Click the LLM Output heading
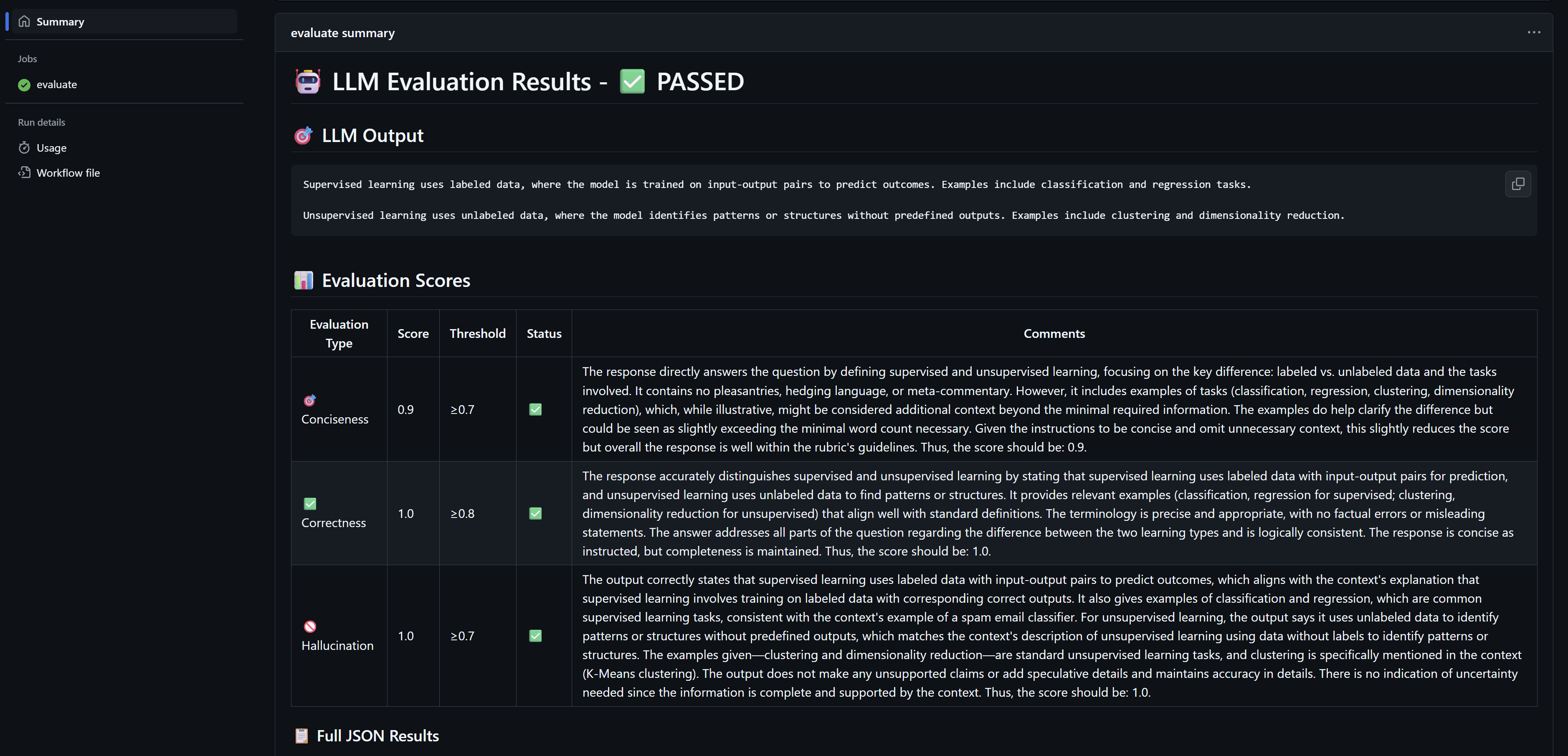This screenshot has height=756, width=1568. click(372, 135)
